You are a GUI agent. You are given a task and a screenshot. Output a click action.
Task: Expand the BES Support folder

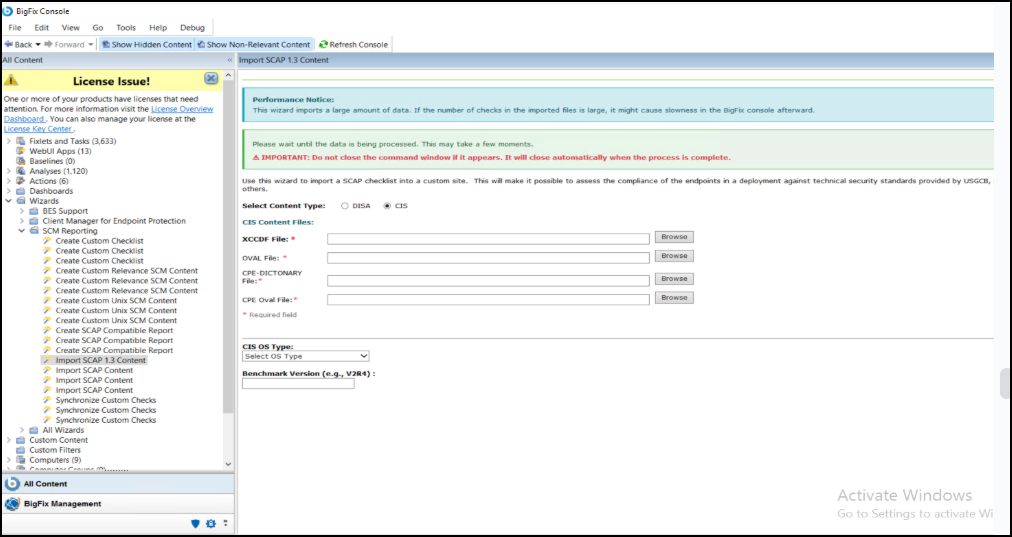pyautogui.click(x=22, y=211)
